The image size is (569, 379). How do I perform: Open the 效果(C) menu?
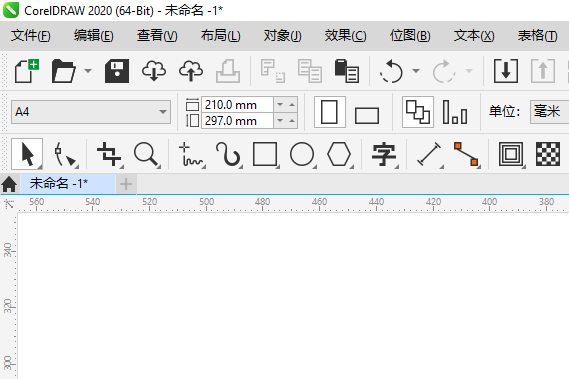tap(345, 36)
